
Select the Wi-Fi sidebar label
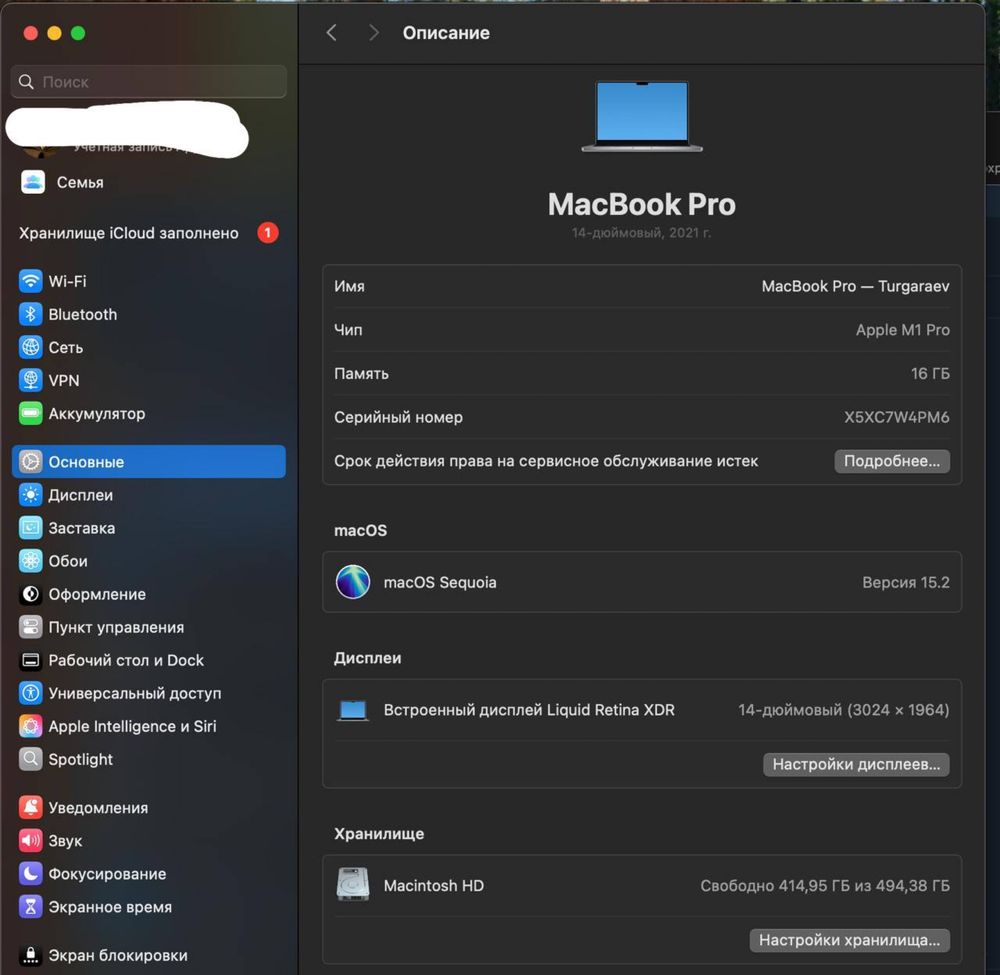point(68,281)
